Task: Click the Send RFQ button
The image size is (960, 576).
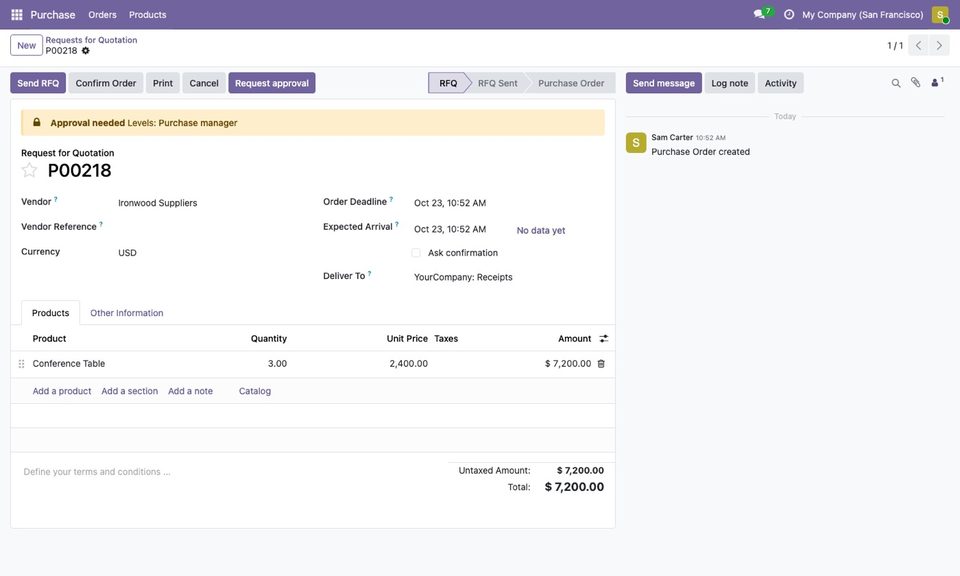Action: point(38,83)
